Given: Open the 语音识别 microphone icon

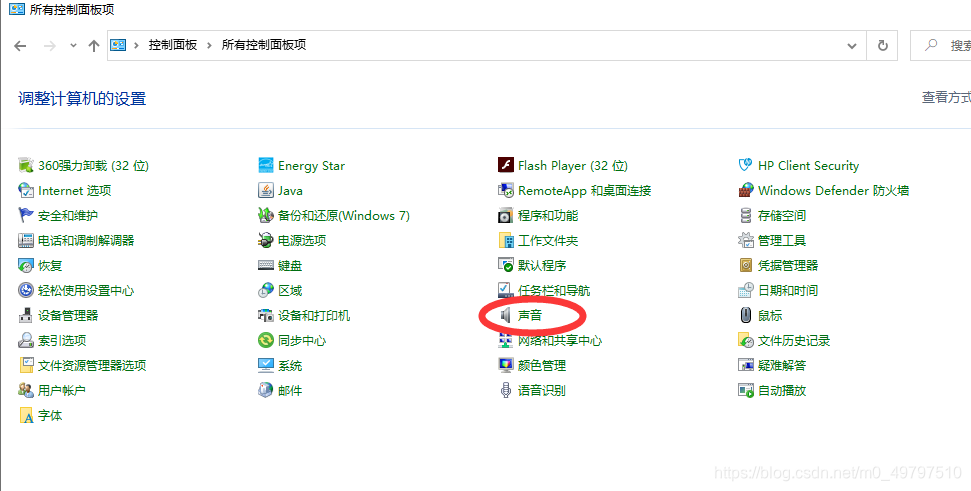Looking at the screenshot, I should [x=506, y=390].
